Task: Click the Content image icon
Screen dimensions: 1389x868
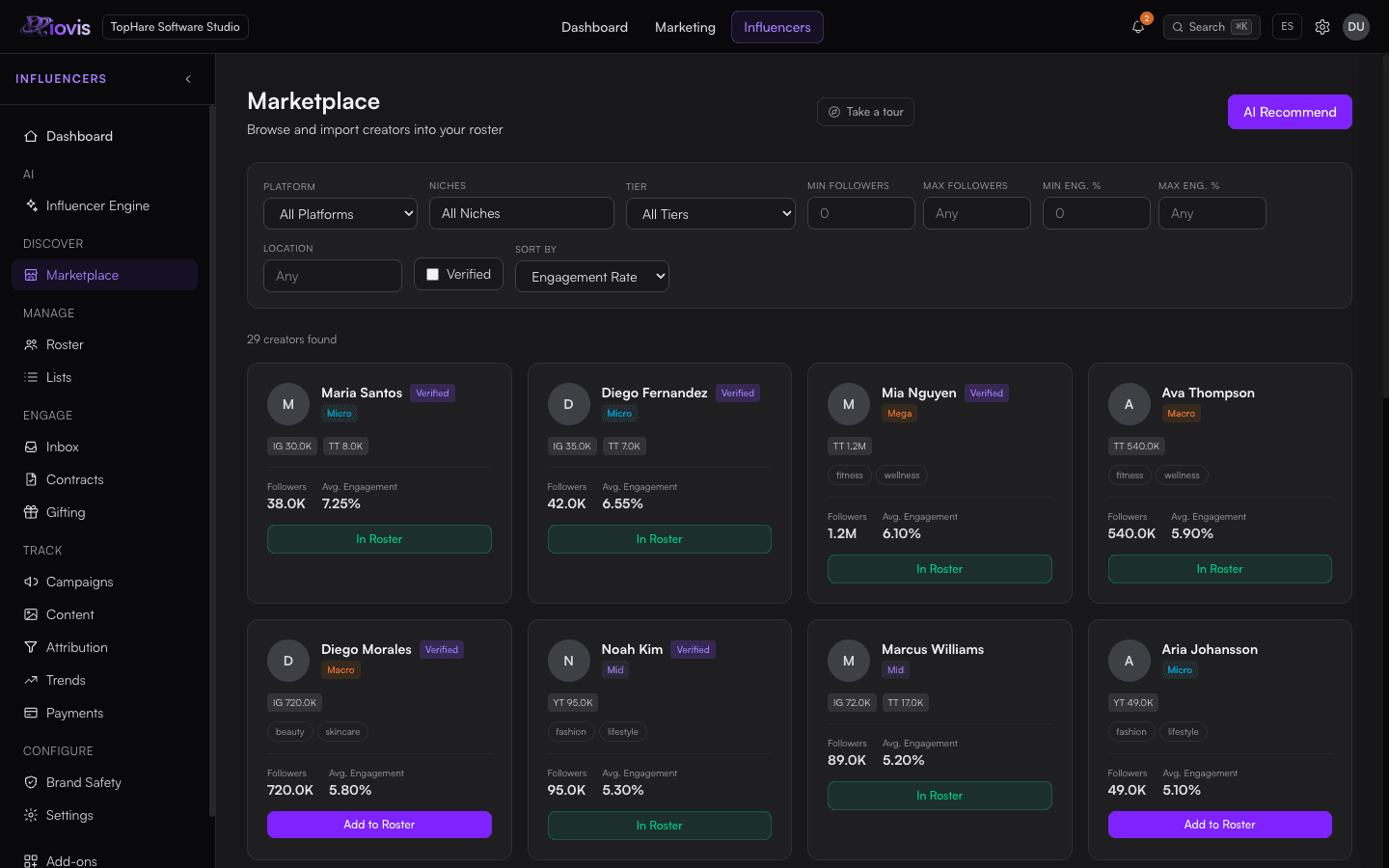Action: pos(31,614)
